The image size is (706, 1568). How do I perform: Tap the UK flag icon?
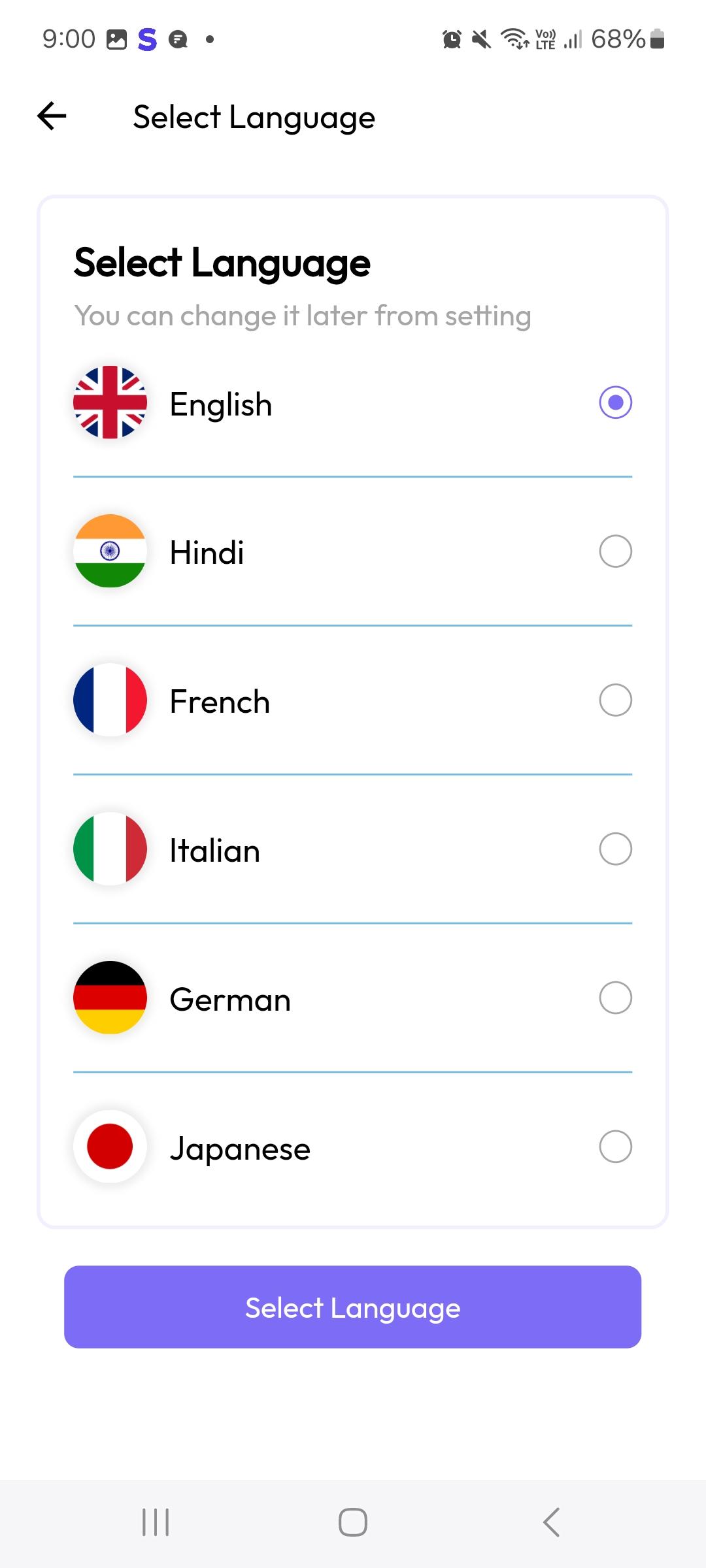[110, 402]
